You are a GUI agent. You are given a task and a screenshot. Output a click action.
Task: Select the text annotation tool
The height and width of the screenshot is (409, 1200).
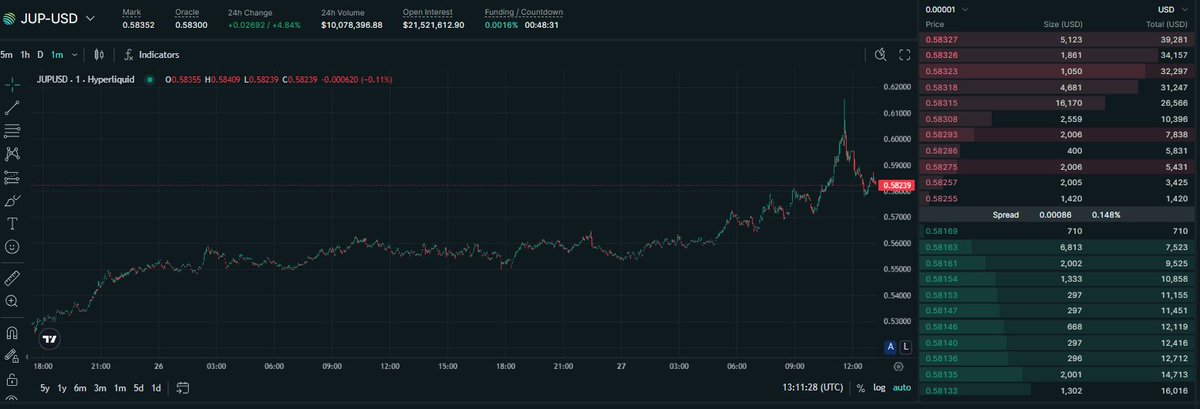(12, 223)
